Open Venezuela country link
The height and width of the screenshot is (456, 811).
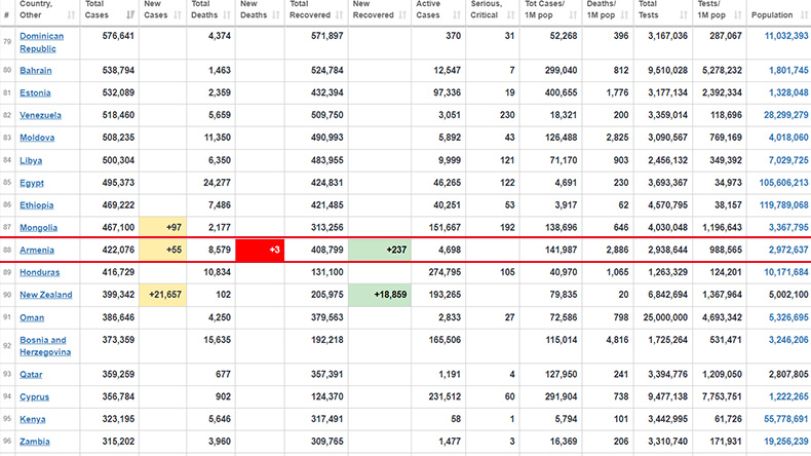pyautogui.click(x=40, y=115)
